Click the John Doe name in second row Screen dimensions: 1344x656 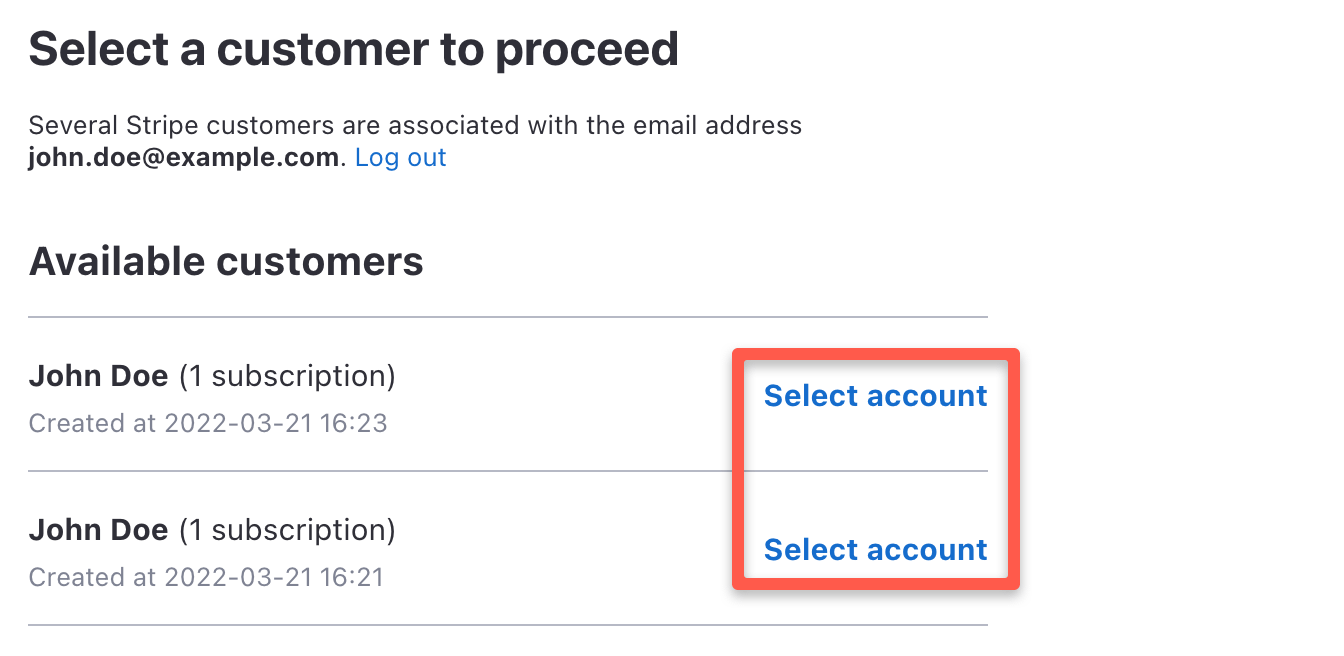tap(98, 530)
